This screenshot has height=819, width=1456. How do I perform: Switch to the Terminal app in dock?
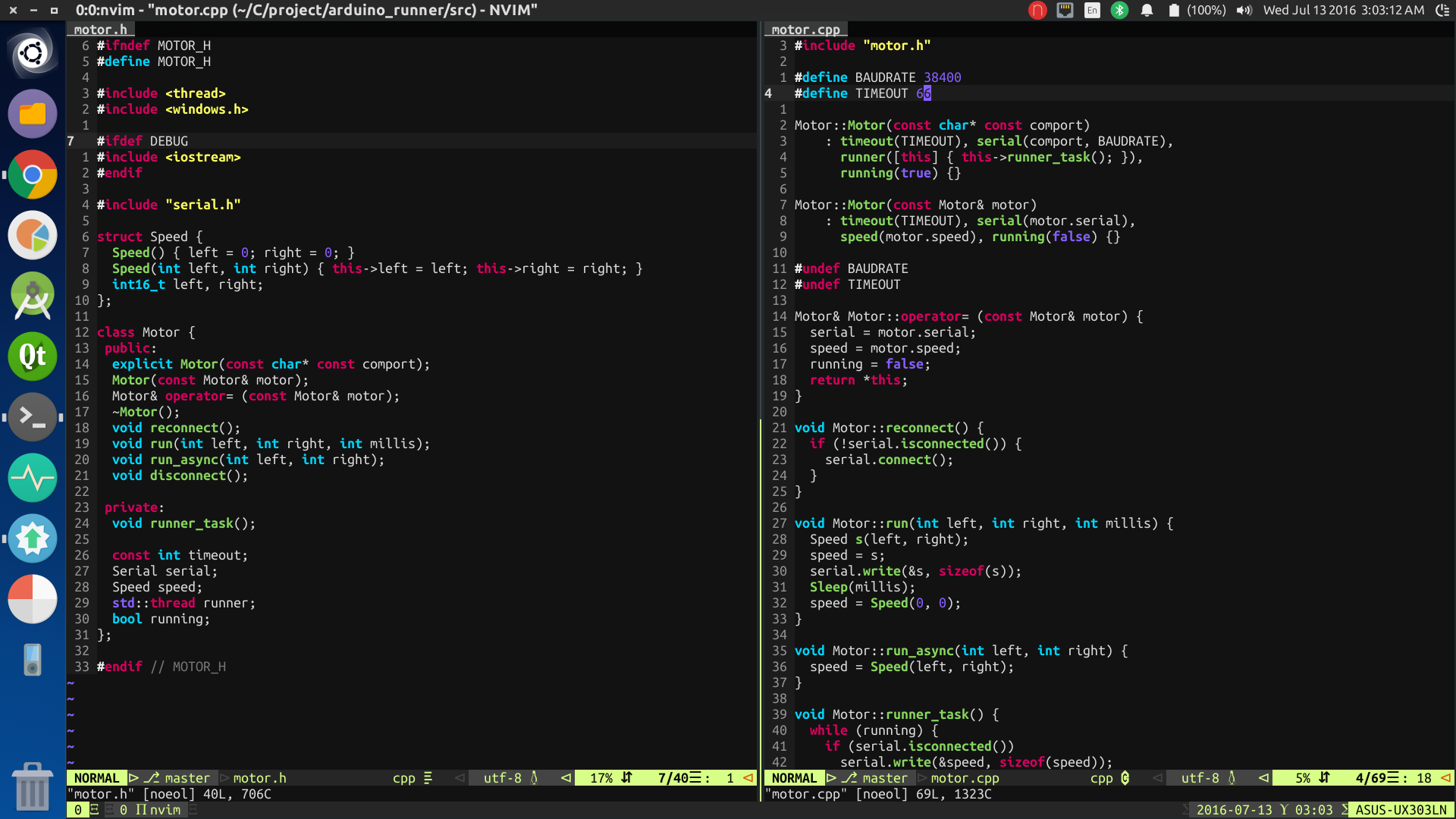click(x=32, y=417)
